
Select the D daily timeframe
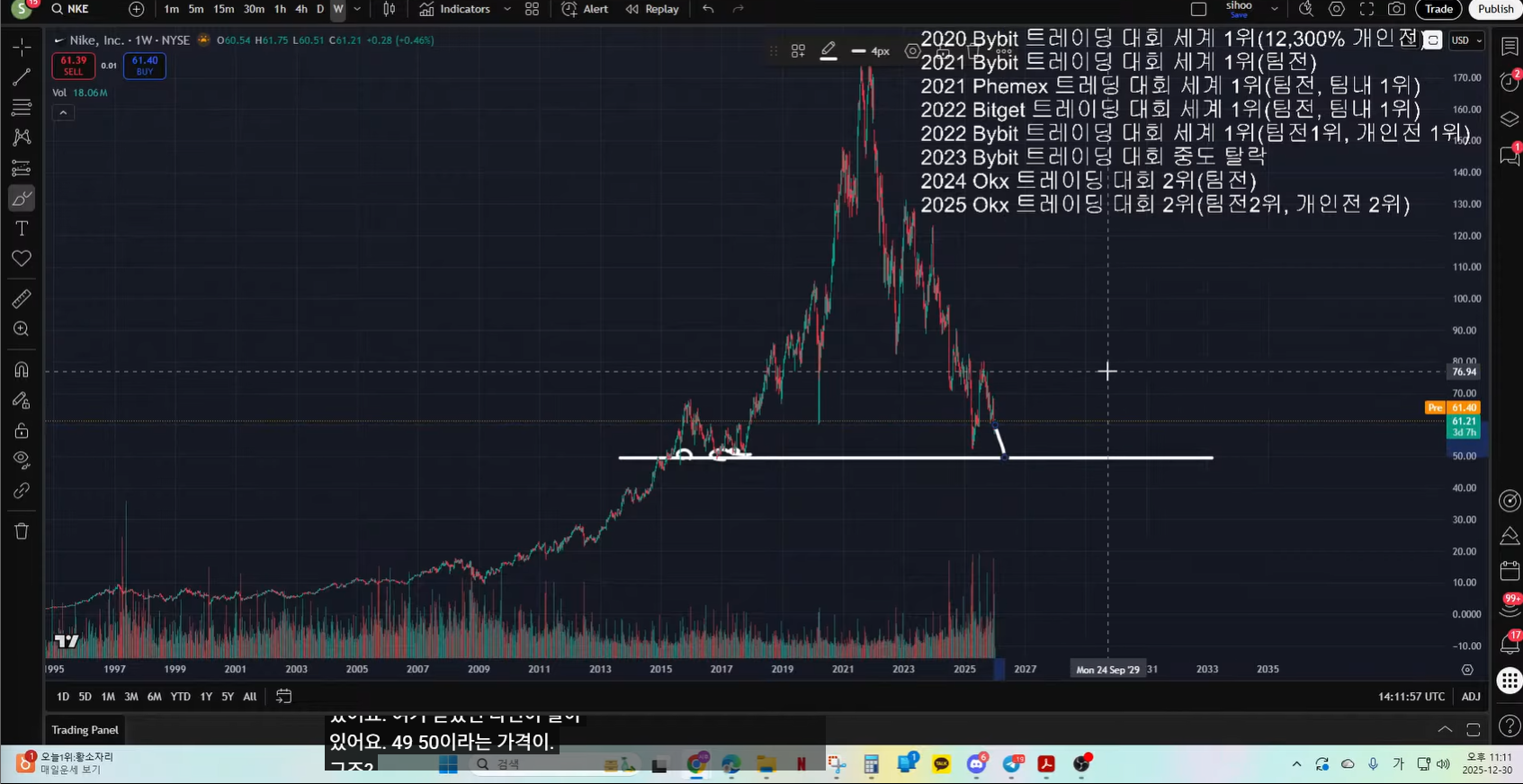(x=319, y=9)
